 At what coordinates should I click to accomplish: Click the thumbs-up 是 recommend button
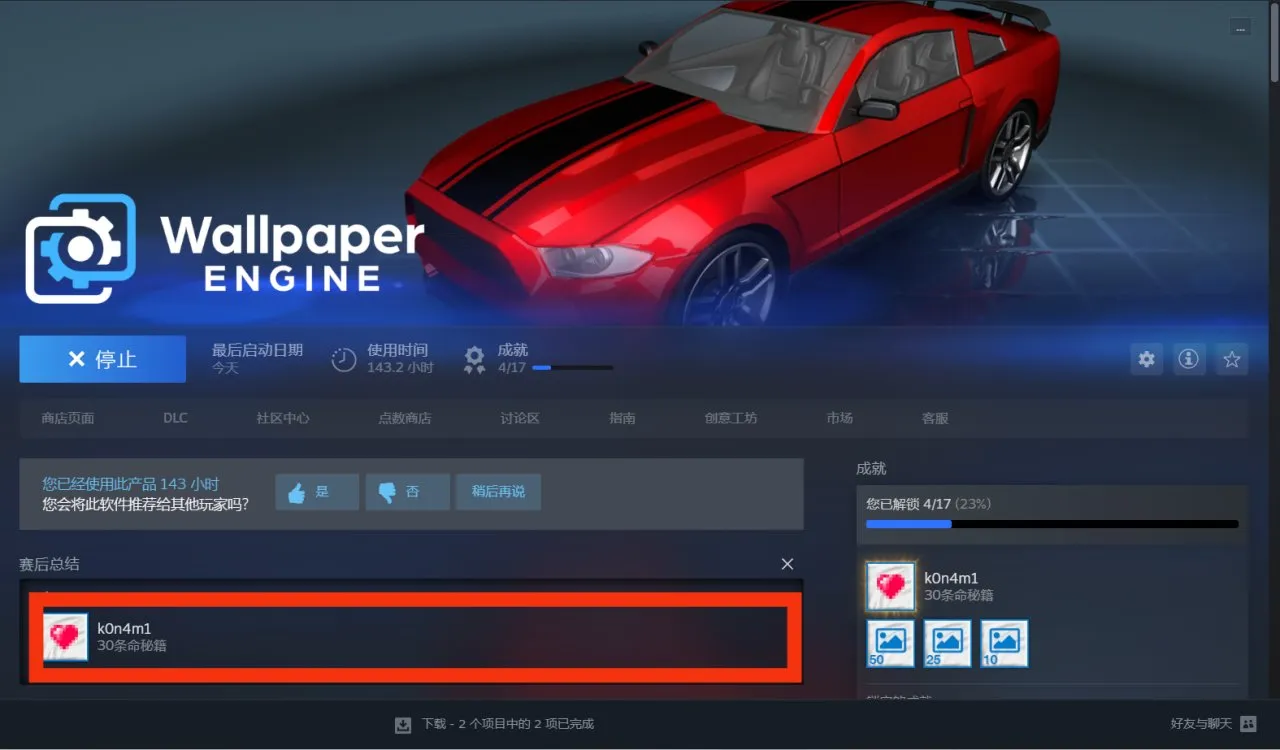[317, 492]
